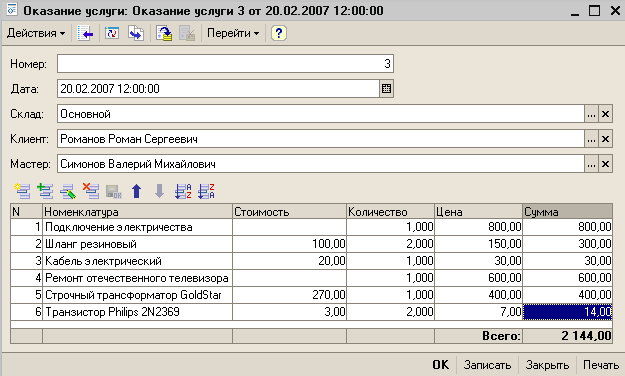
Task: Click the Дата input field
Action: pos(218,89)
